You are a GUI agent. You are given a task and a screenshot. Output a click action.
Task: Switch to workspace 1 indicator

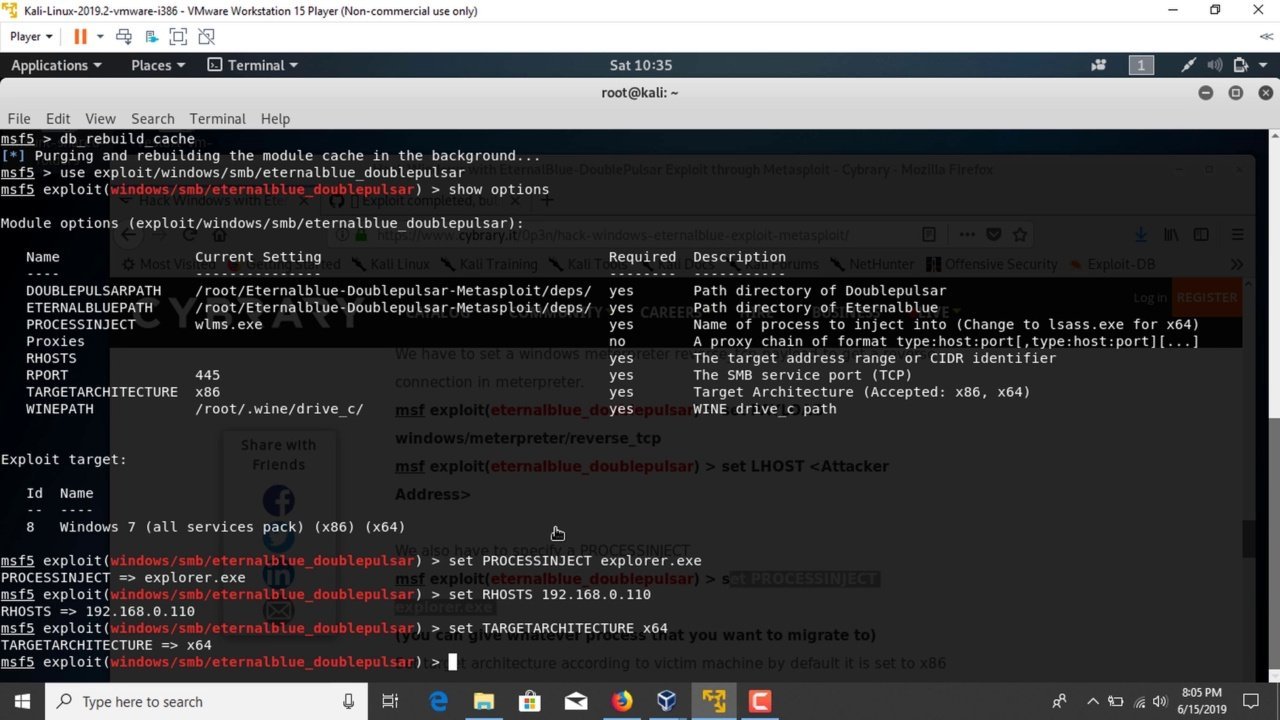click(x=1141, y=65)
